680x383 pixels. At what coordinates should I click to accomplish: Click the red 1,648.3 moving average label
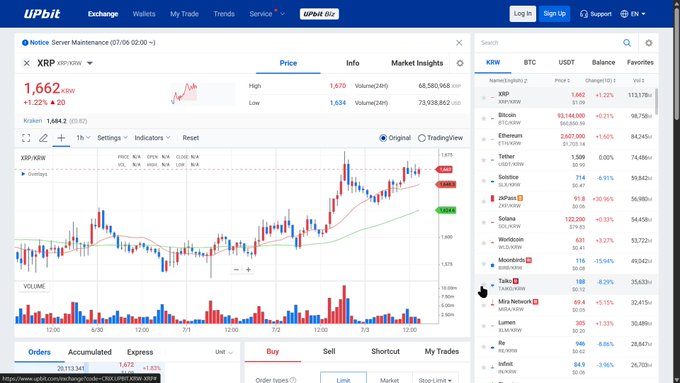coord(446,185)
